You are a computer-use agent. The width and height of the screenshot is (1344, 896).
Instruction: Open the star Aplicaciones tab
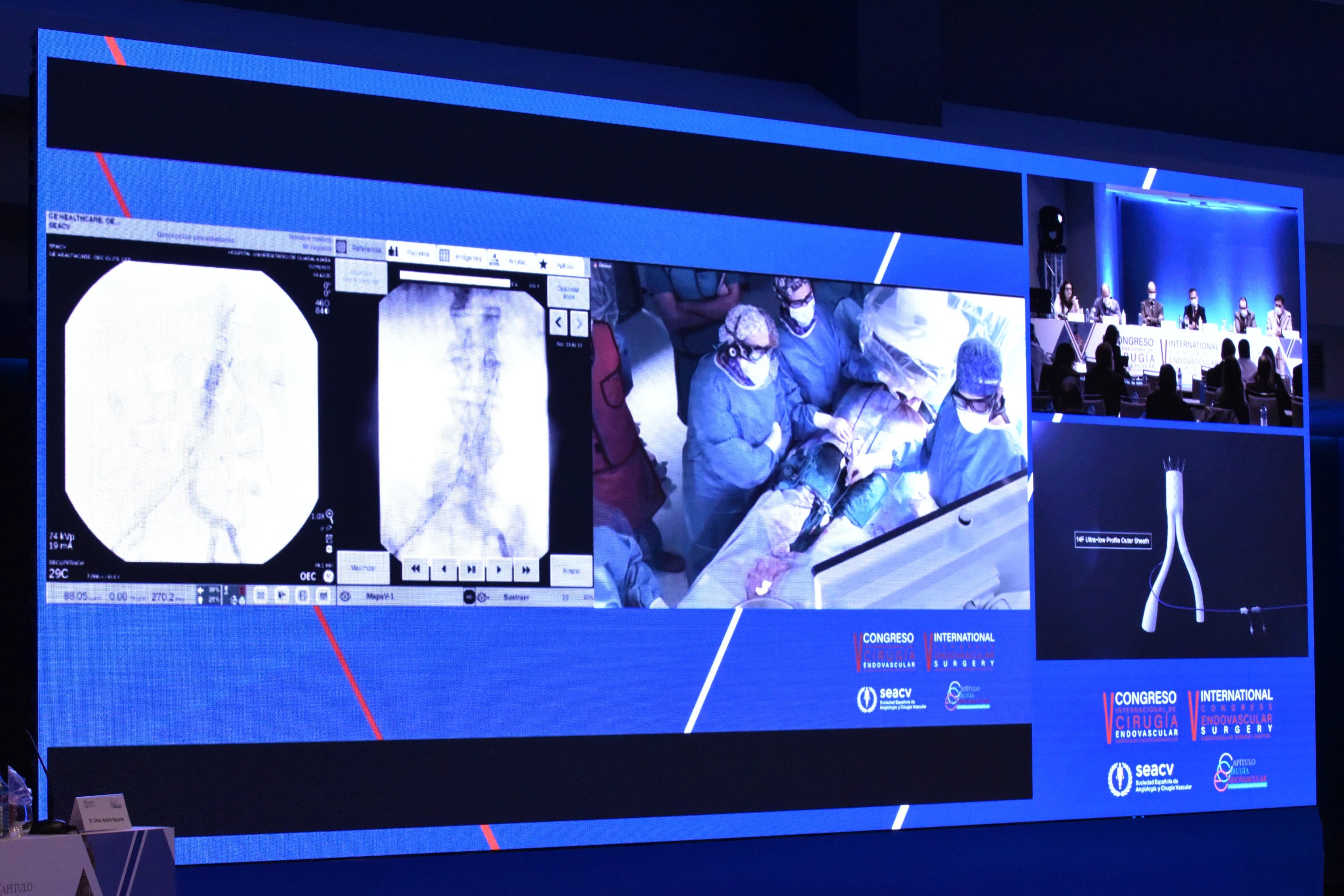pyautogui.click(x=559, y=265)
